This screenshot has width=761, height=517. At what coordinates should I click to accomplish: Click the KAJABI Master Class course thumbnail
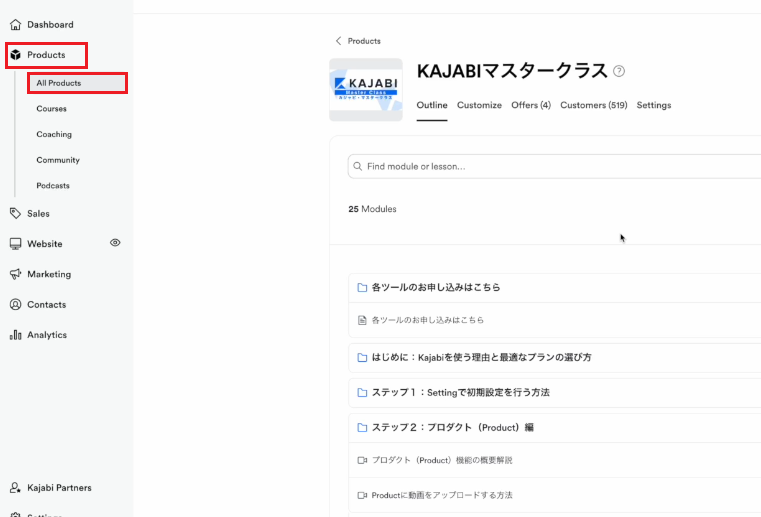(366, 90)
